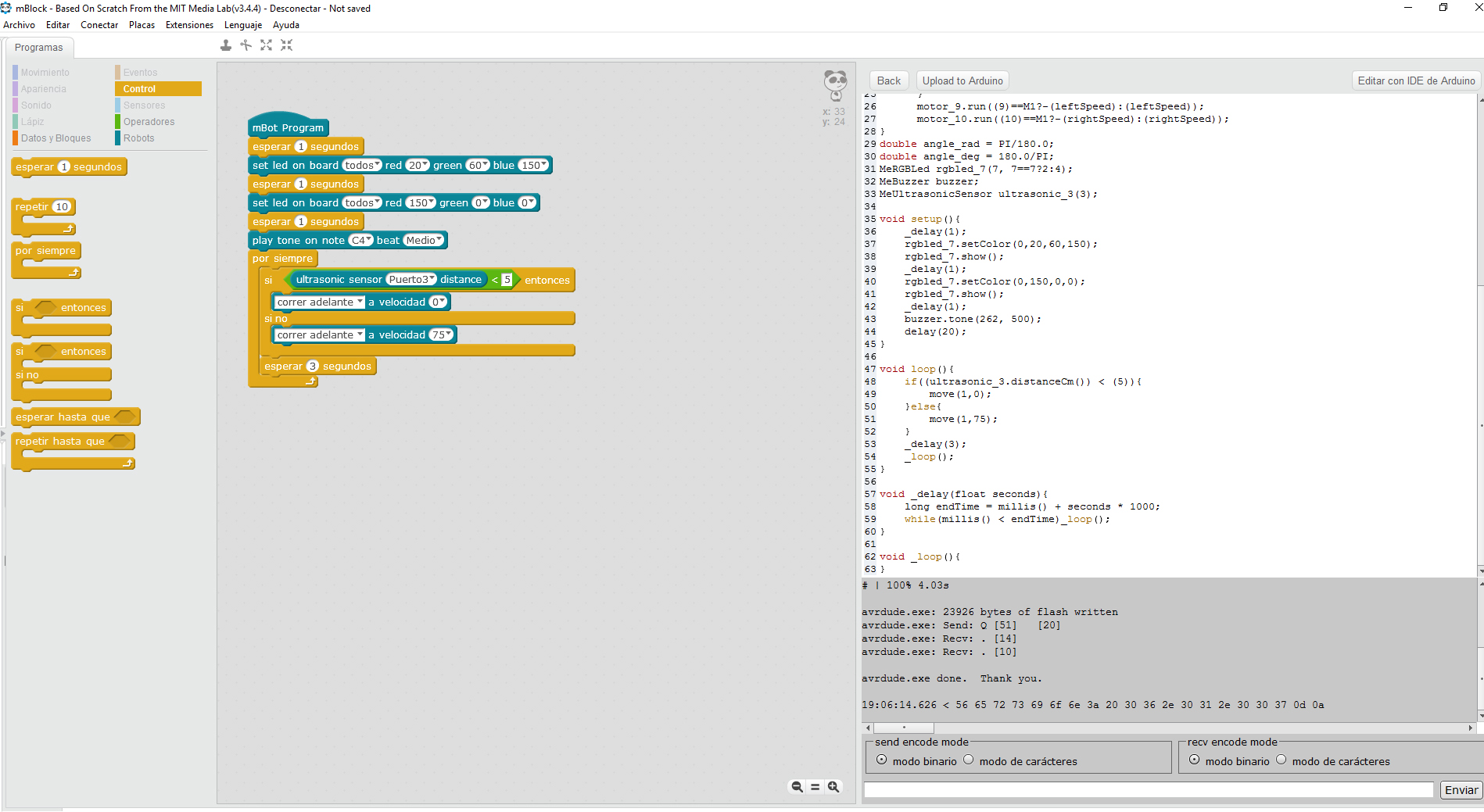The width and height of the screenshot is (1484, 812).
Task: Select send mode 'modo de carácteres' radio
Action: click(x=968, y=760)
